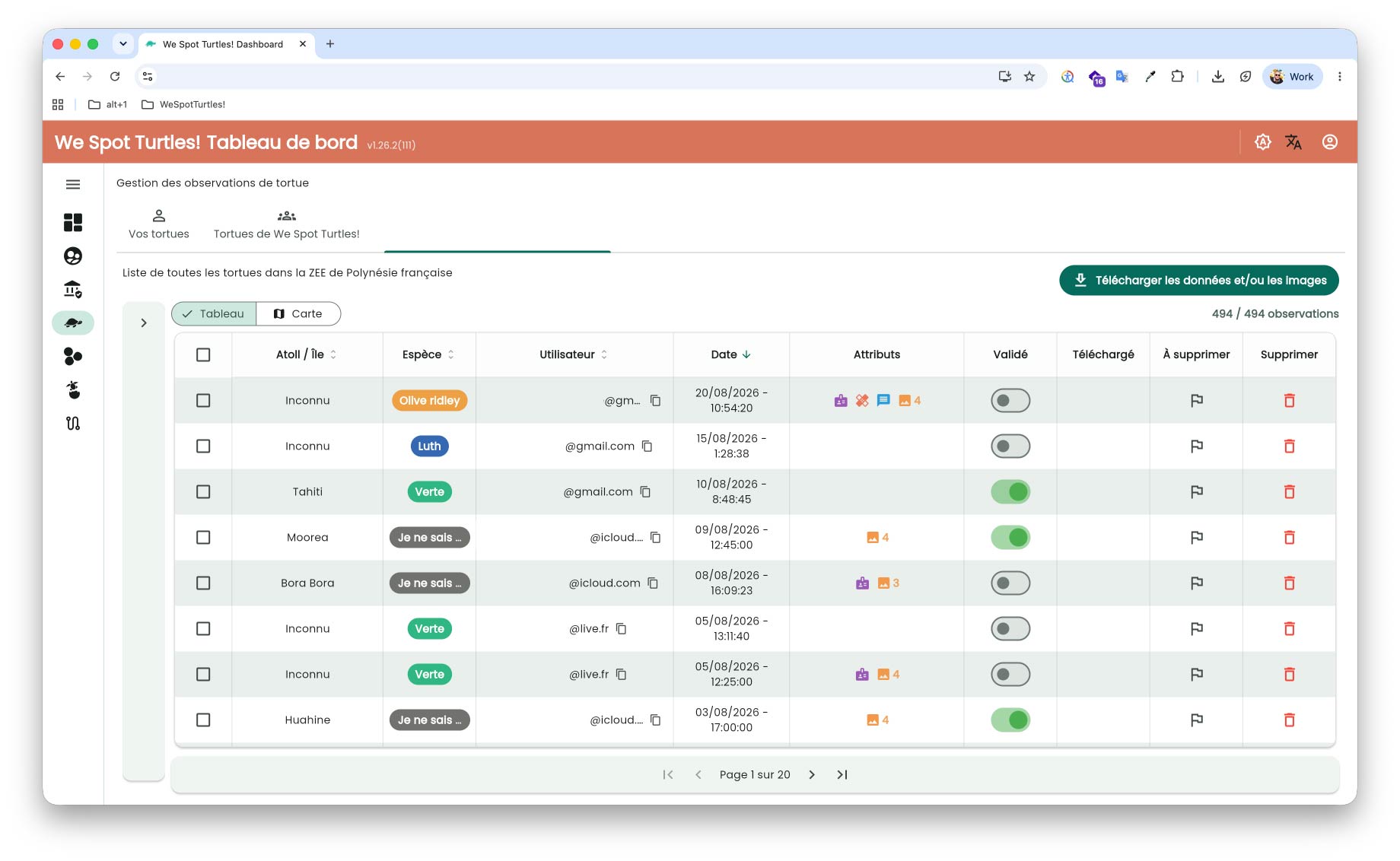Image resolution: width=1400 pixels, height=861 pixels.
Task: Click the purple badge icon in Bora Bora row
Action: (862, 583)
